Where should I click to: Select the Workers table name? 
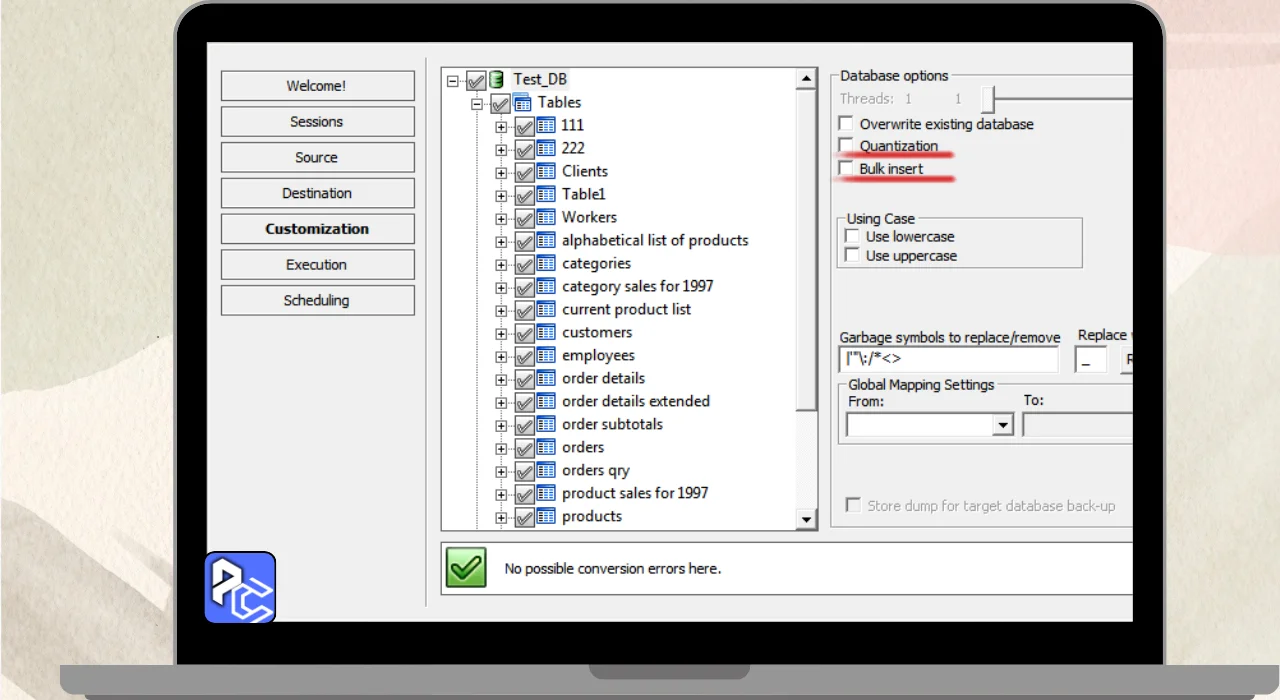589,217
